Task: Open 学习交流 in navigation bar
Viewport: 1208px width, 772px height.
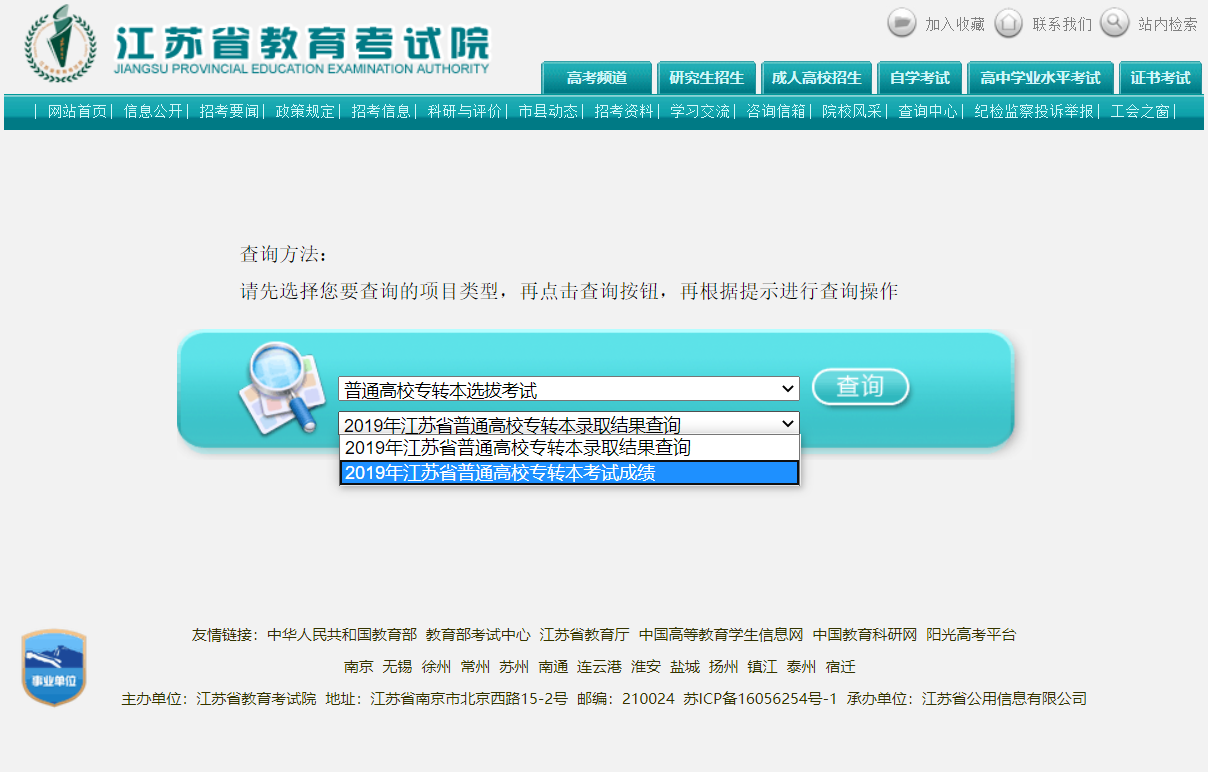Action: pos(700,111)
